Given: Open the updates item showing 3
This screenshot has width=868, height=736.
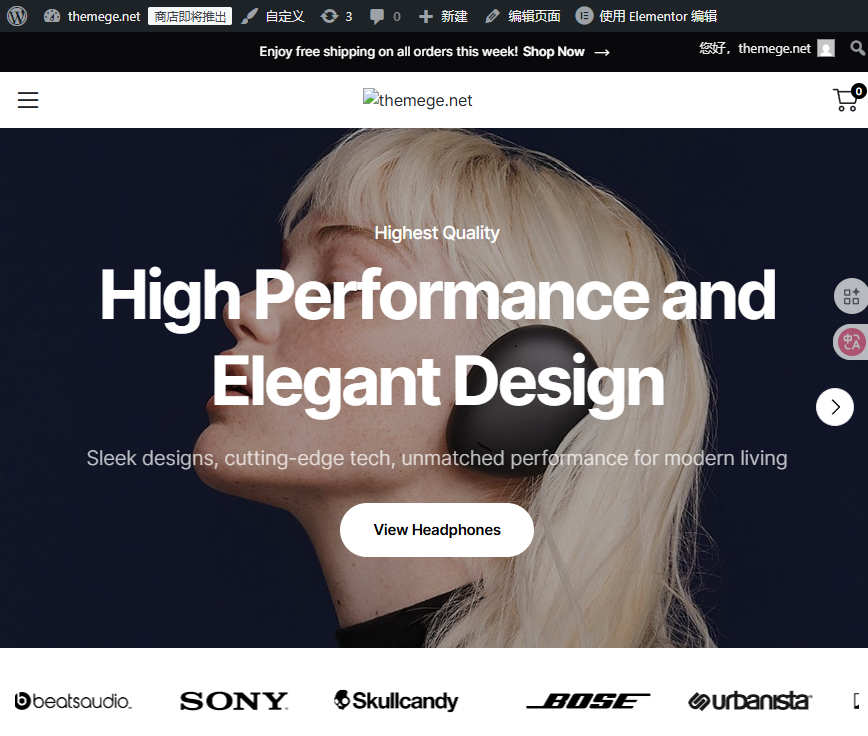Looking at the screenshot, I should tap(336, 17).
